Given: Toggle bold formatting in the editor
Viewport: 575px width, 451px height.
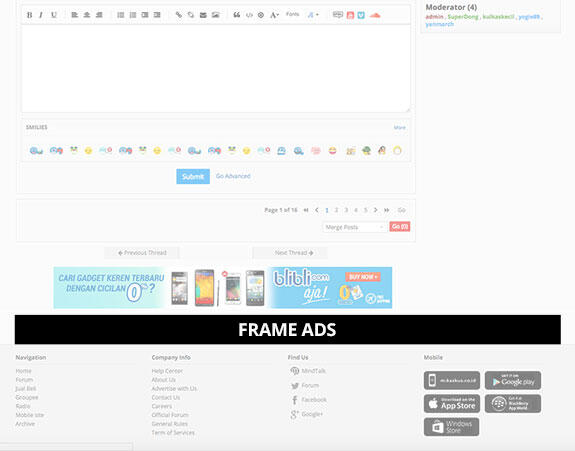Looking at the screenshot, I should [29, 15].
